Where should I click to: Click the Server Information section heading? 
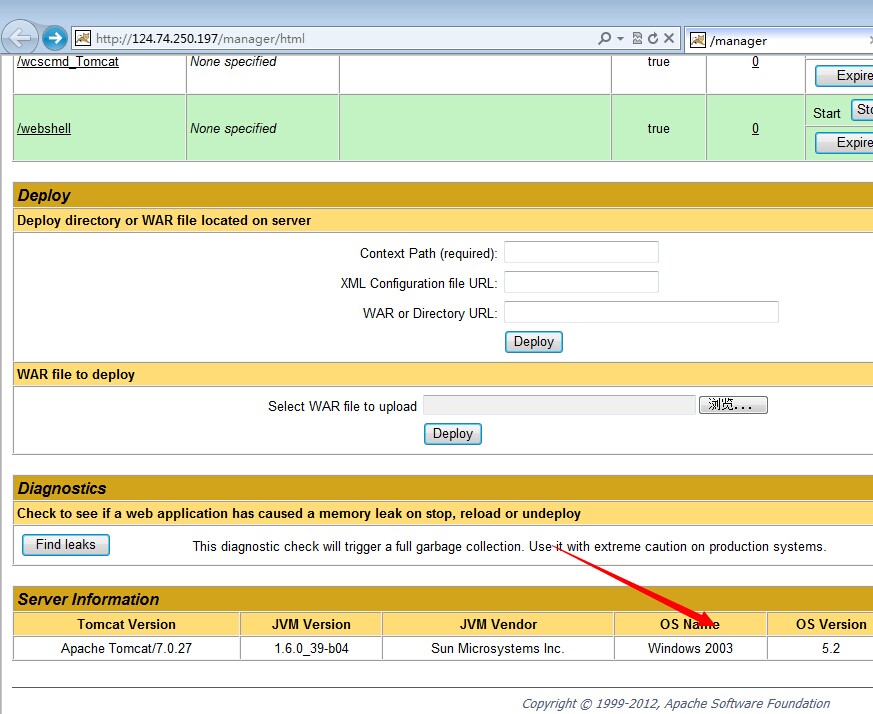coord(89,599)
